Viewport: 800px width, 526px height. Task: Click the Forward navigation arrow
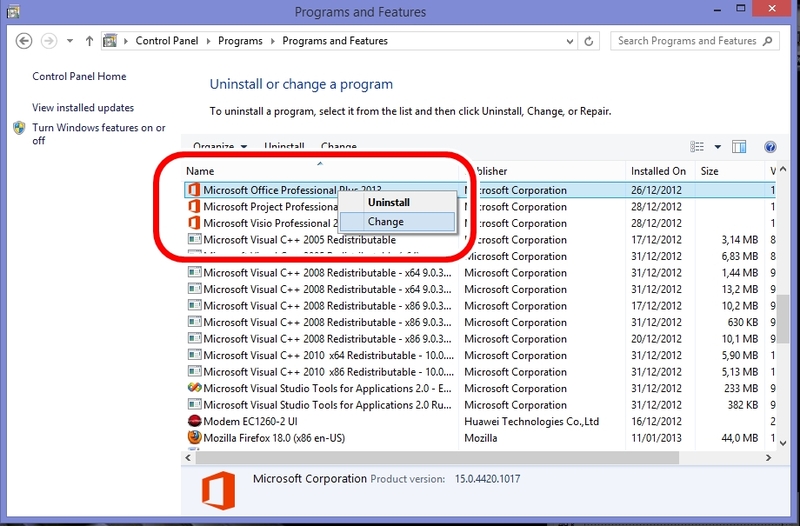[x=49, y=41]
